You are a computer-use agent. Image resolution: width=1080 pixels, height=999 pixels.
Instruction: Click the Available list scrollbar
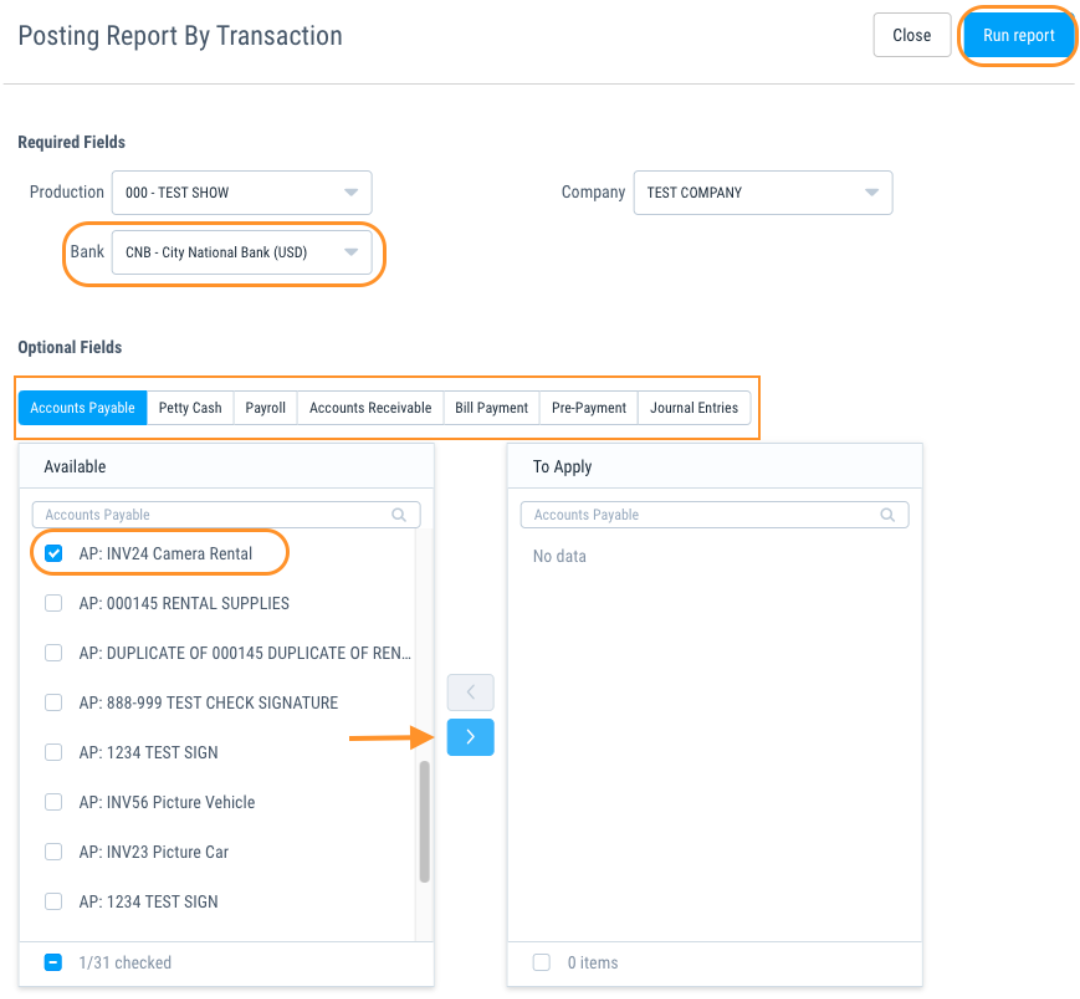coord(424,821)
